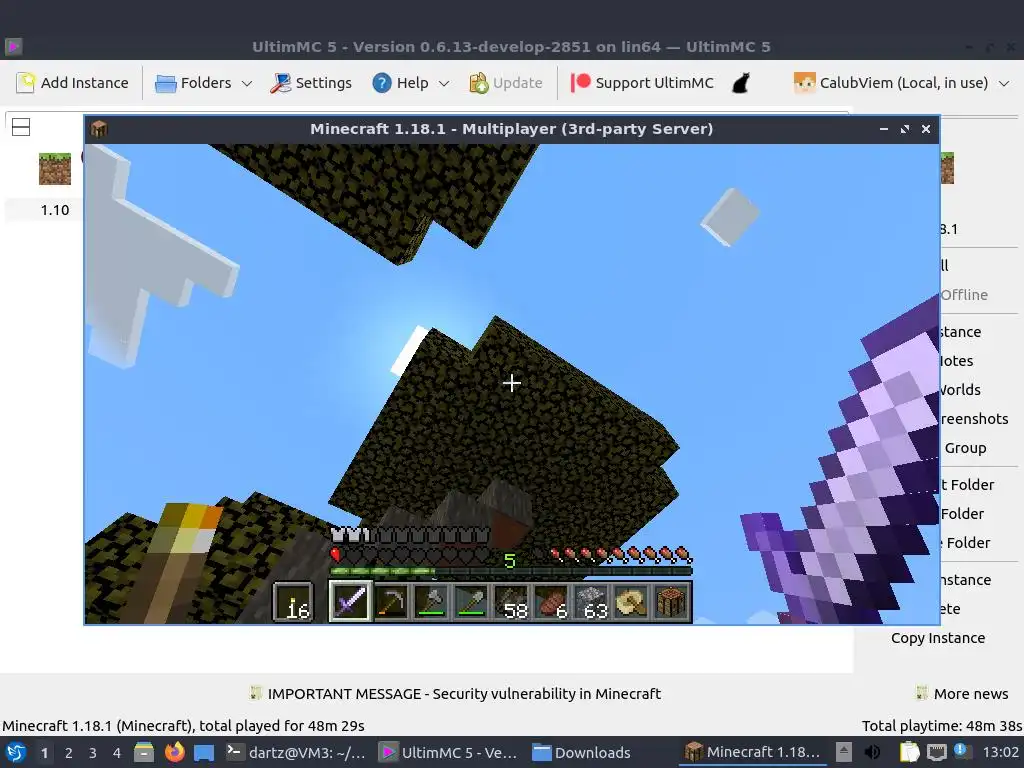Click the Update toolbar button

[505, 83]
